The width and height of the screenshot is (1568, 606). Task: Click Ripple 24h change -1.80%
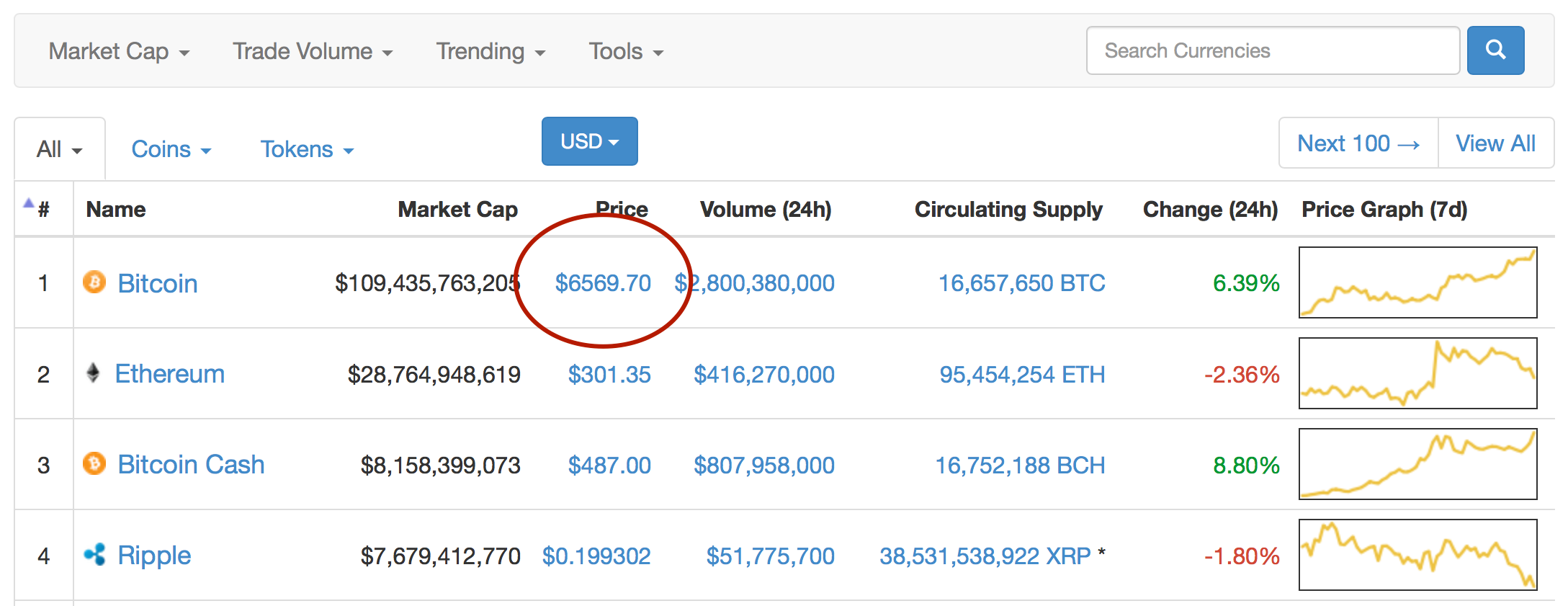pos(1242,556)
